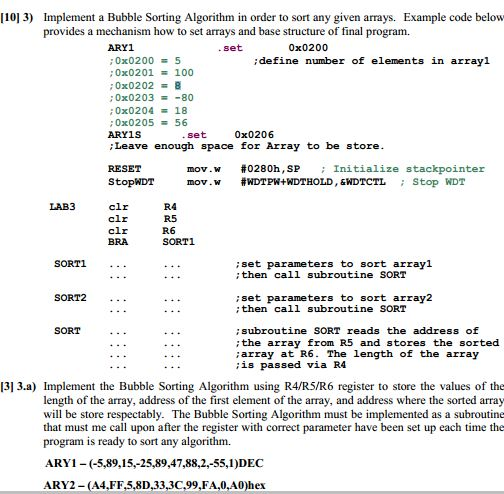Click the ';0x0201 = 100' comment line
This screenshot has width=504, height=494.
pyautogui.click(x=151, y=73)
